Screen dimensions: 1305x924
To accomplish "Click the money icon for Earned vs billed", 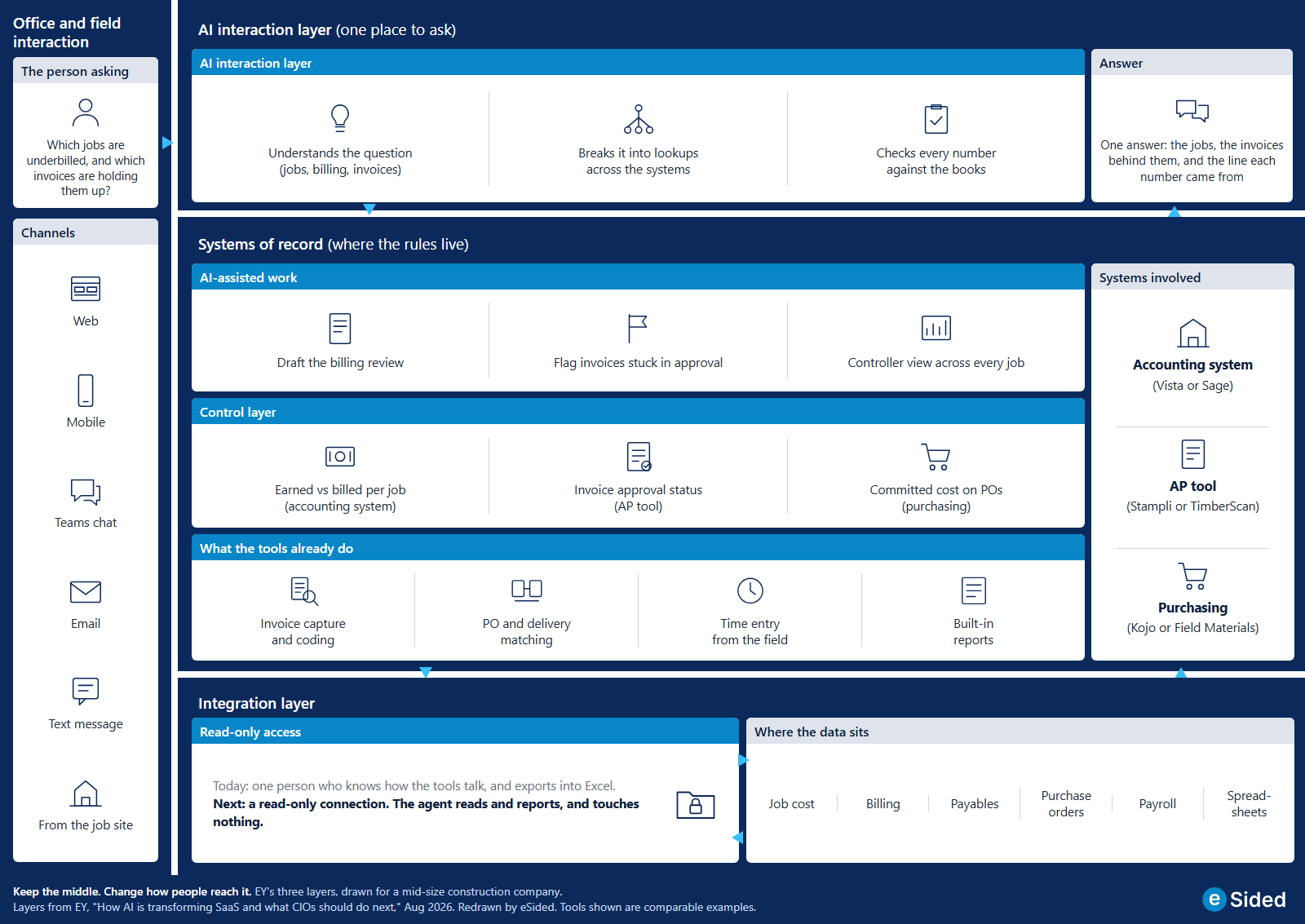I will (x=340, y=457).
